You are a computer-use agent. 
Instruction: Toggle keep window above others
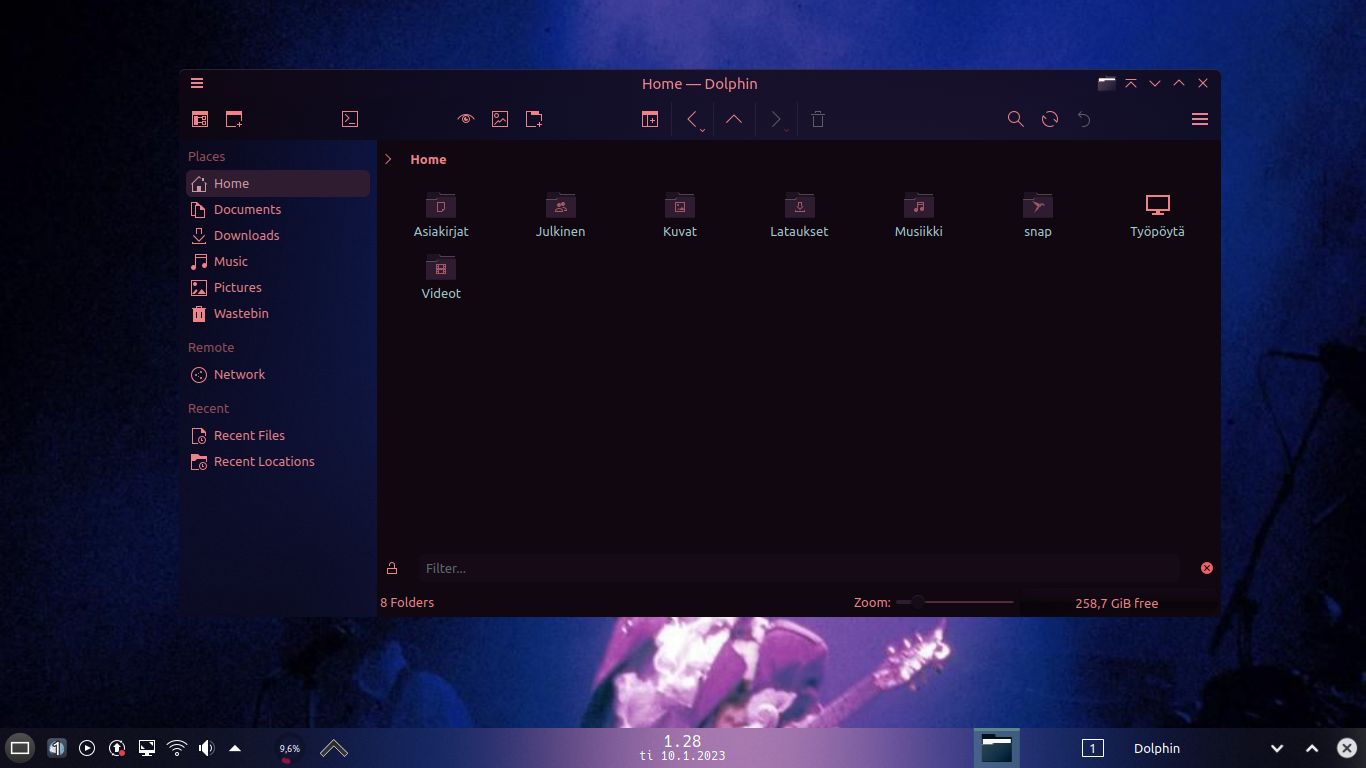point(1131,83)
